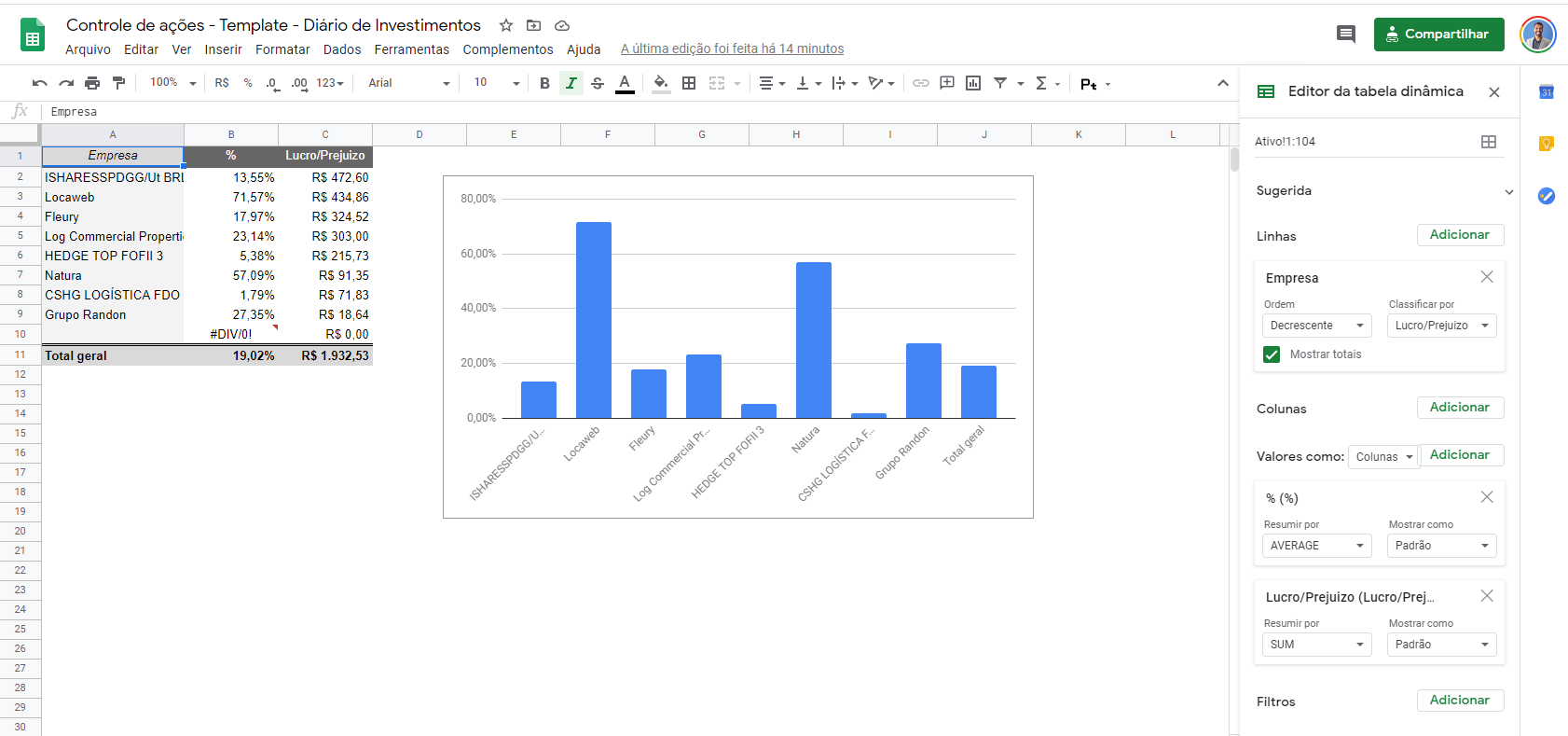Expand the Sugerida section
The width and height of the screenshot is (1568, 736).
coord(1508,192)
